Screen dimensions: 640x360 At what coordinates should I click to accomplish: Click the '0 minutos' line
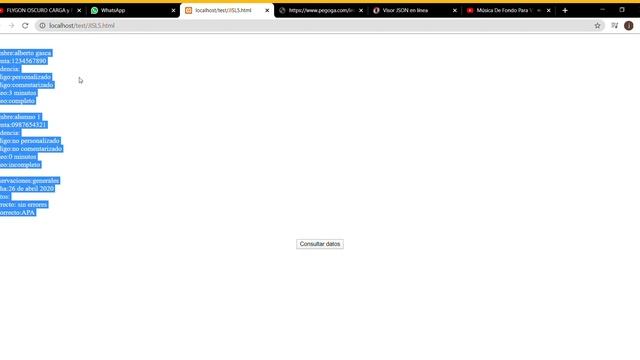[x=18, y=157]
